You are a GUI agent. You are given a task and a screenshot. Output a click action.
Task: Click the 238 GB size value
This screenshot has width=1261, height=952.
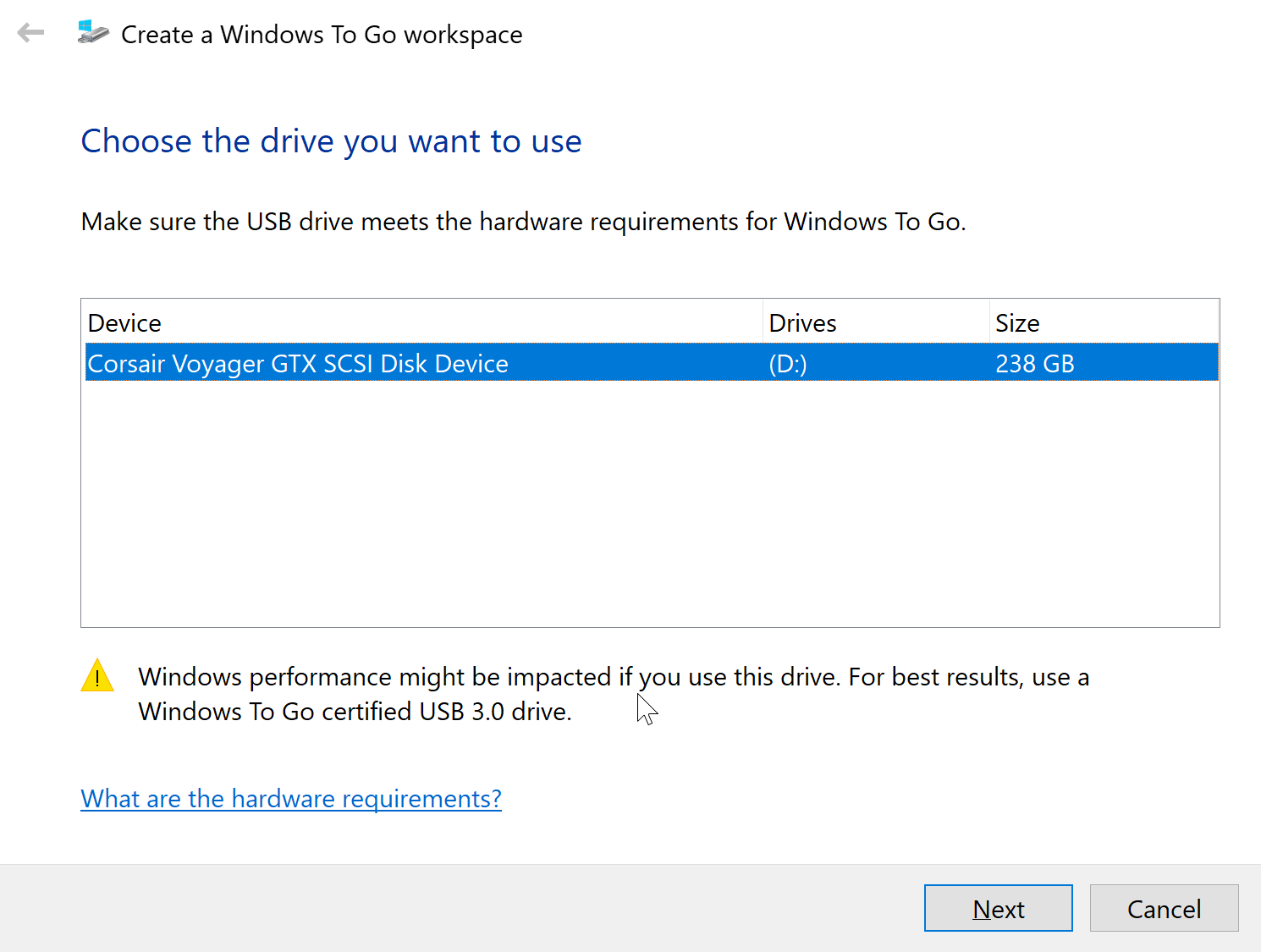click(1035, 364)
